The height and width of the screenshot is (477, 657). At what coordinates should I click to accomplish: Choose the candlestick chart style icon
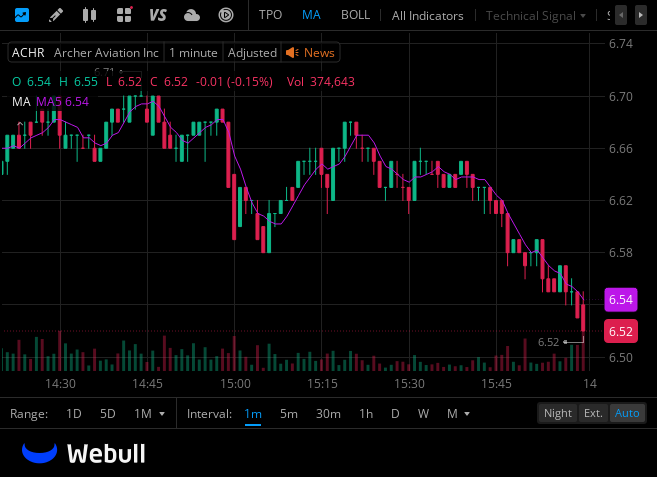click(x=89, y=15)
